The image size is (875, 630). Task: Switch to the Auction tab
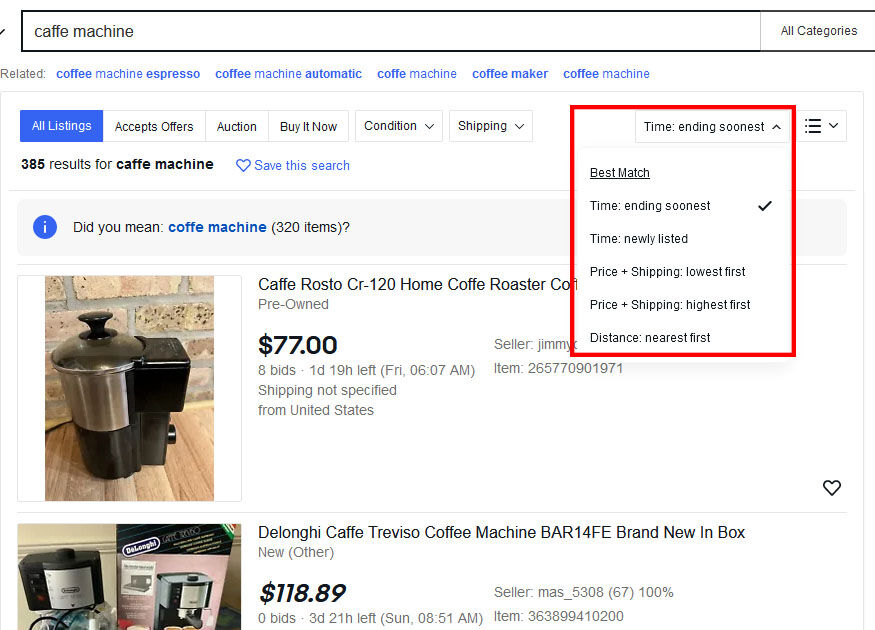[x=237, y=127]
